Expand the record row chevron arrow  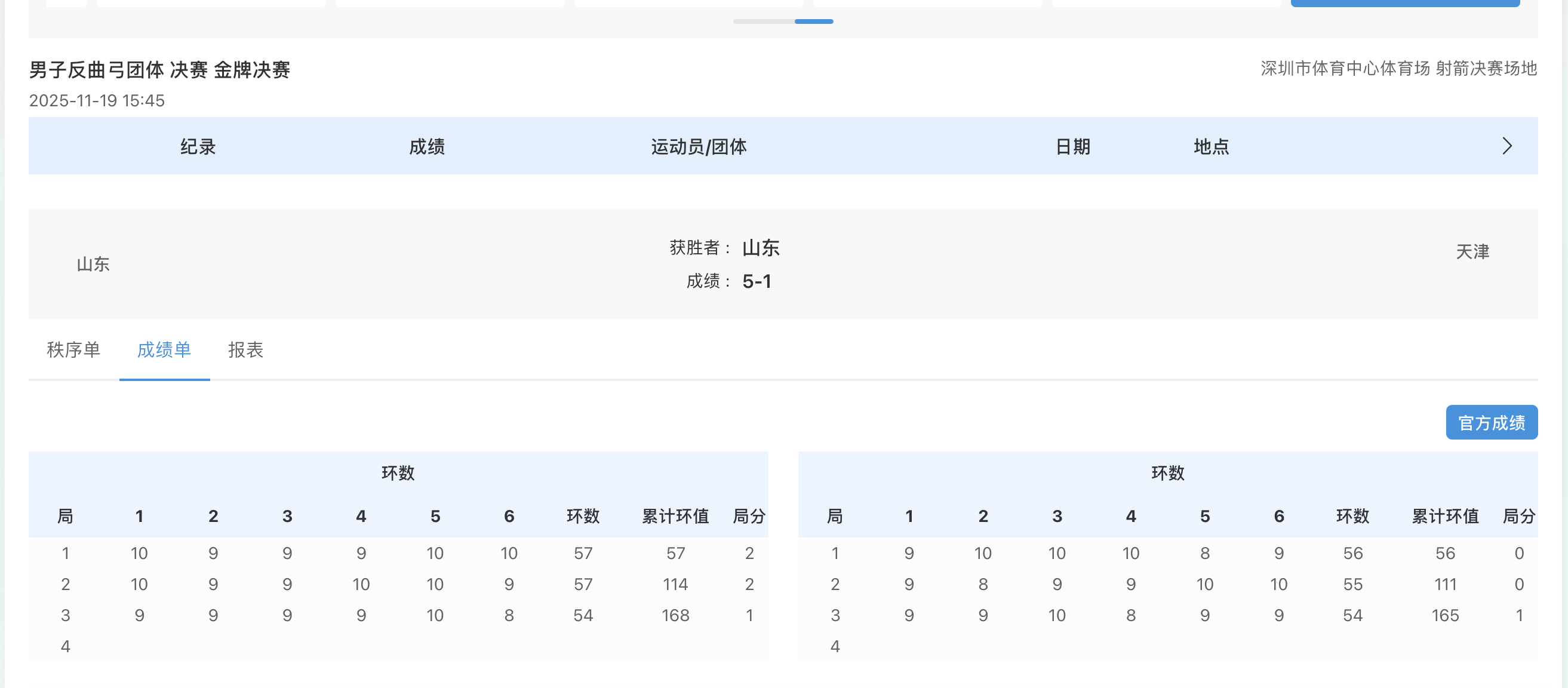pyautogui.click(x=1508, y=146)
